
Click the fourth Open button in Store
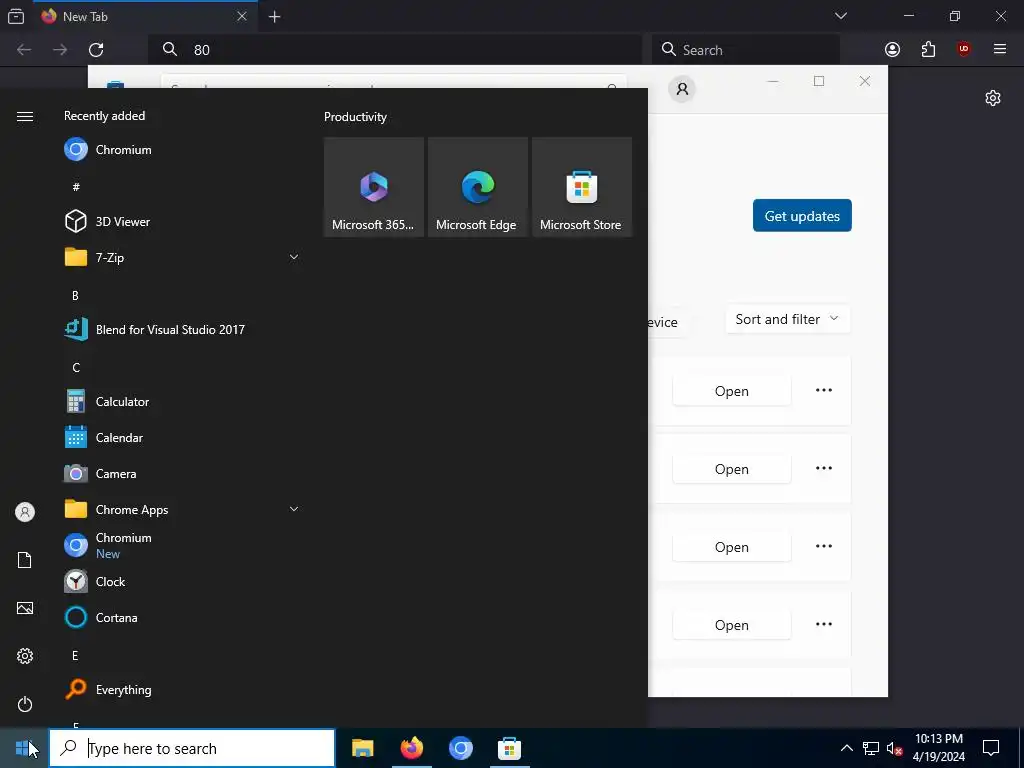731,624
